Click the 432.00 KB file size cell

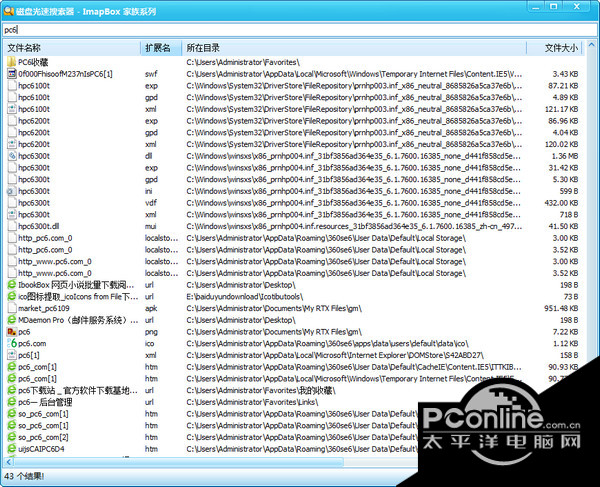click(x=561, y=203)
